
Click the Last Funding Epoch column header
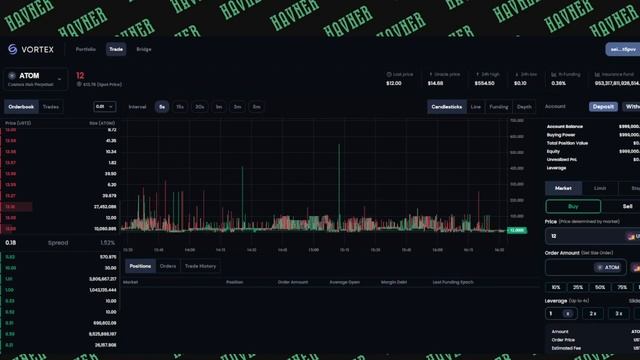(x=453, y=282)
